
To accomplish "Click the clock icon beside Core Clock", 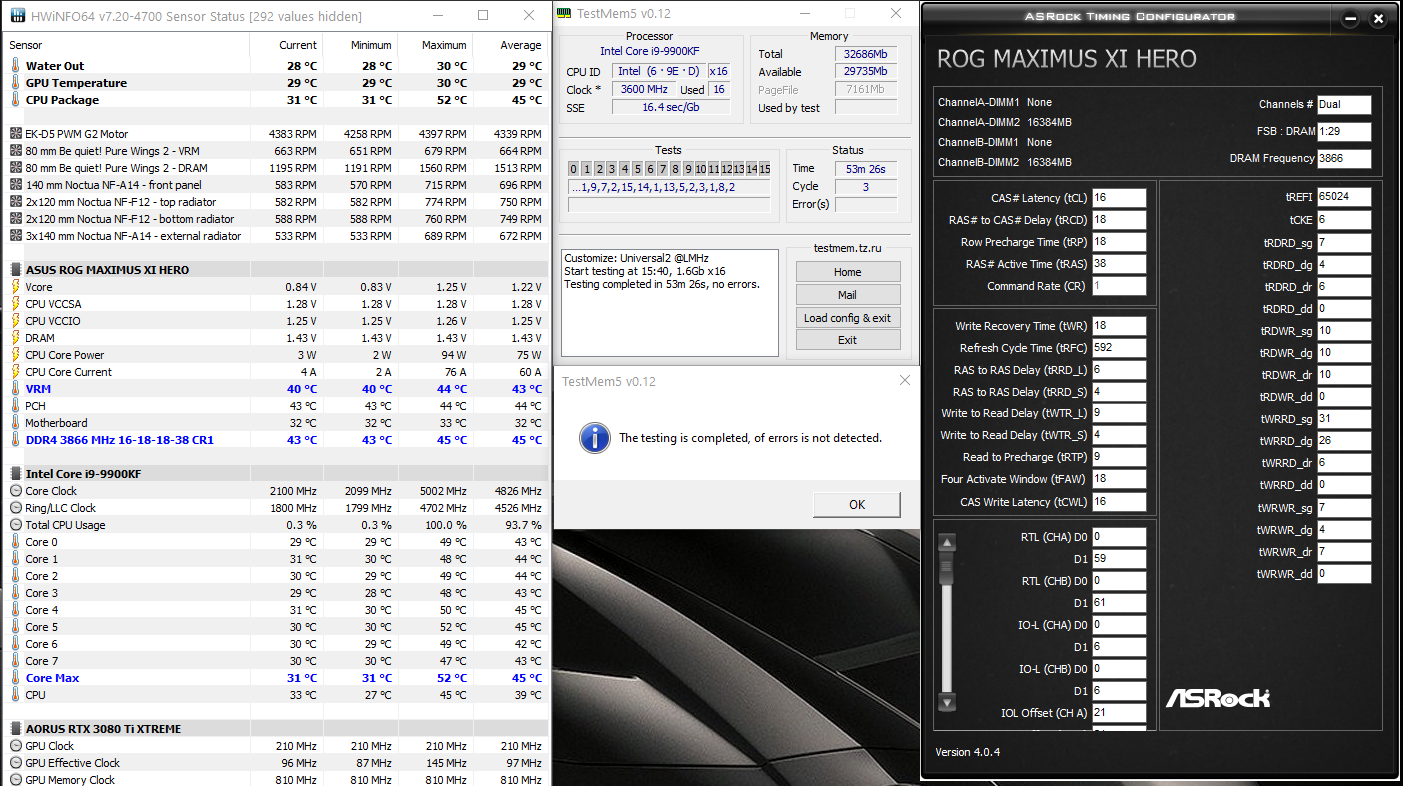I will pos(15,491).
